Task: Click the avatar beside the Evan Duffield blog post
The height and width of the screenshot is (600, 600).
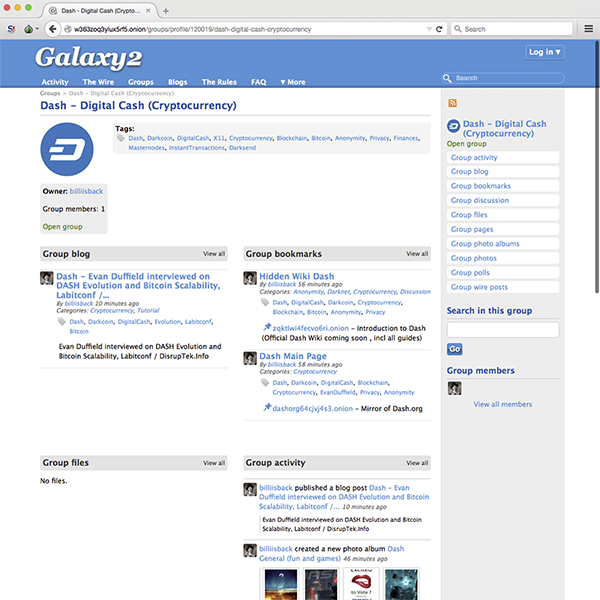Action: tap(47, 278)
